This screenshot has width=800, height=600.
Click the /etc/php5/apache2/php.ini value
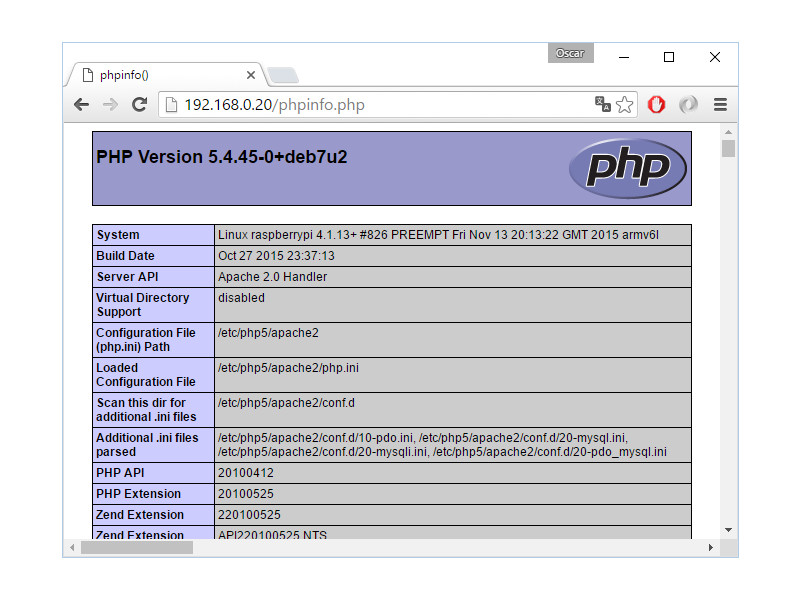pyautogui.click(x=288, y=368)
